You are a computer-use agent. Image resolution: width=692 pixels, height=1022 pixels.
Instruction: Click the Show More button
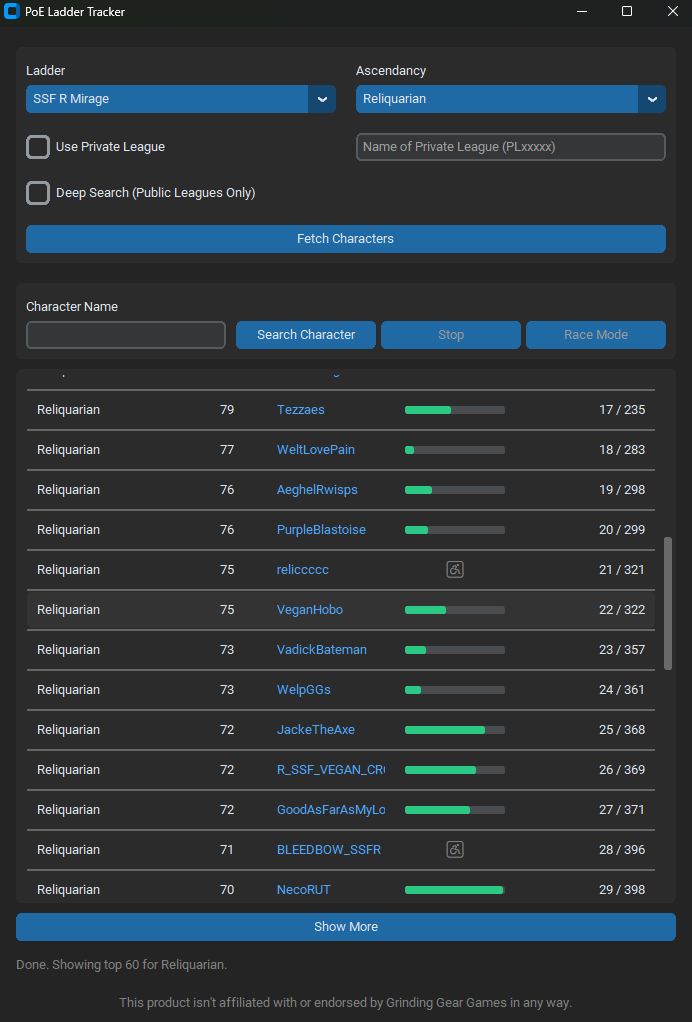pyautogui.click(x=346, y=926)
